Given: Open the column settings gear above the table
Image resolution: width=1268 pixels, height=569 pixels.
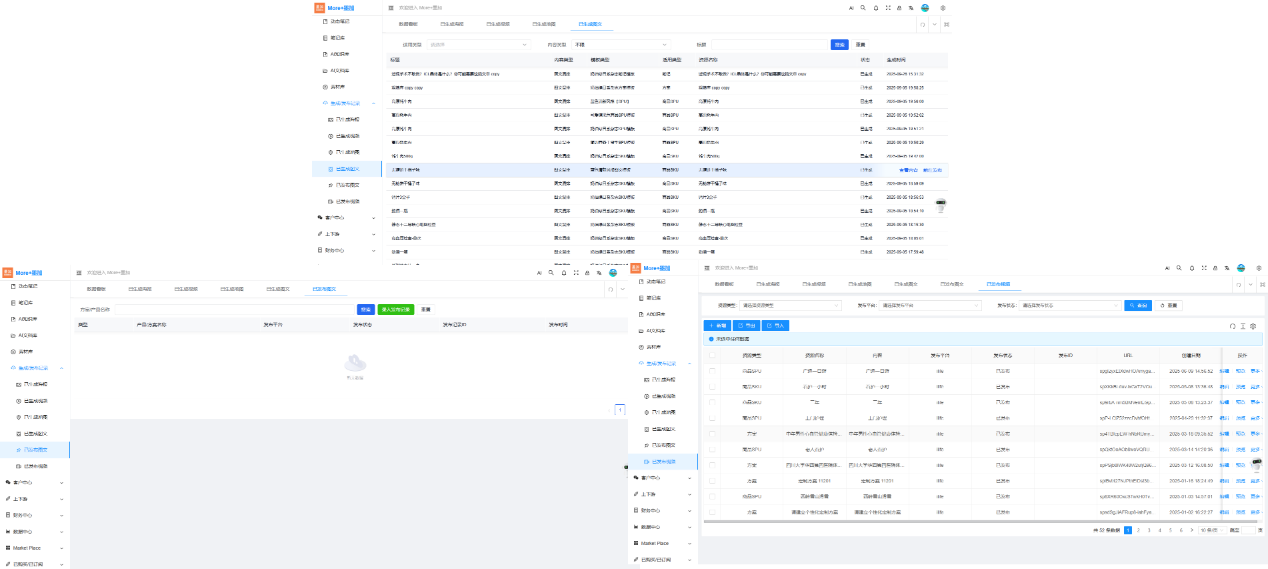Looking at the screenshot, I should (1253, 326).
